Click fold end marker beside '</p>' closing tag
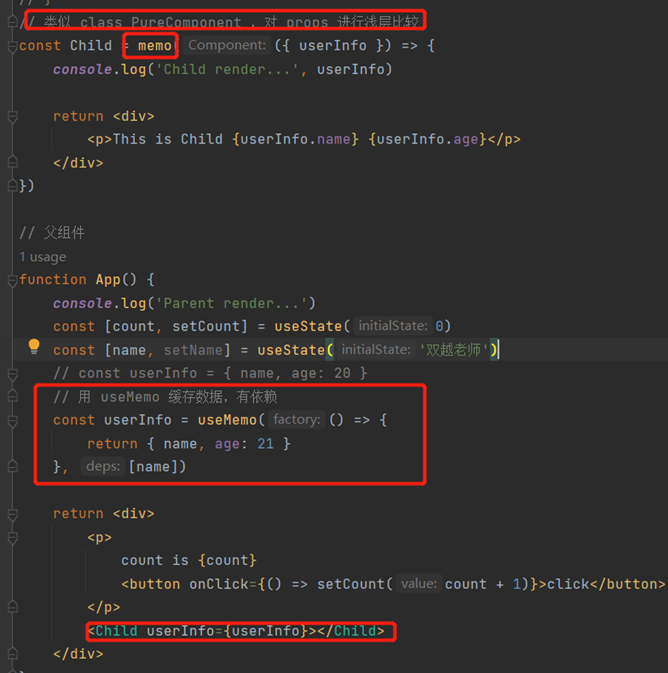Image resolution: width=668 pixels, height=673 pixels. 12,607
